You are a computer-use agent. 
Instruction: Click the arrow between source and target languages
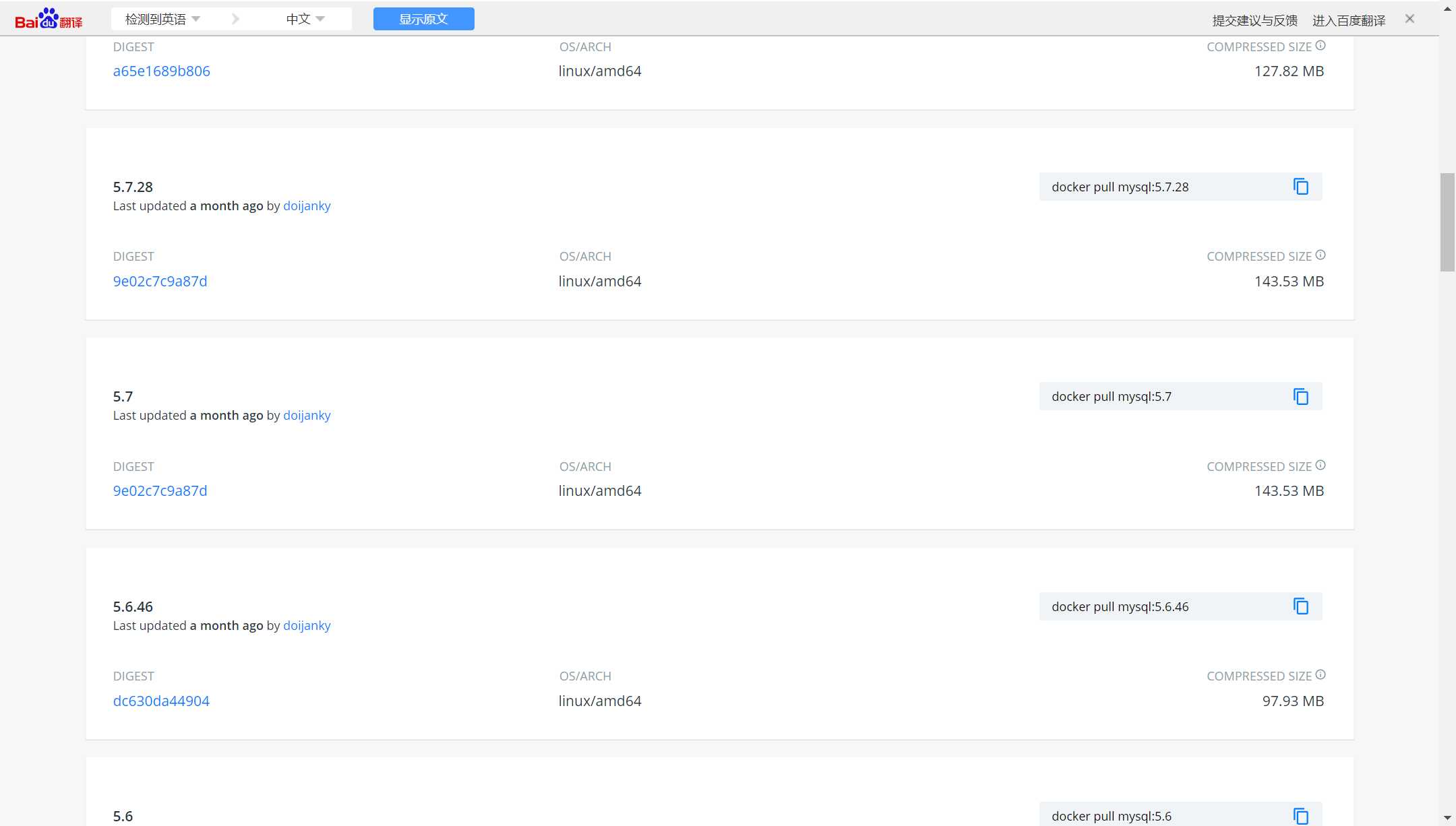coord(235,19)
